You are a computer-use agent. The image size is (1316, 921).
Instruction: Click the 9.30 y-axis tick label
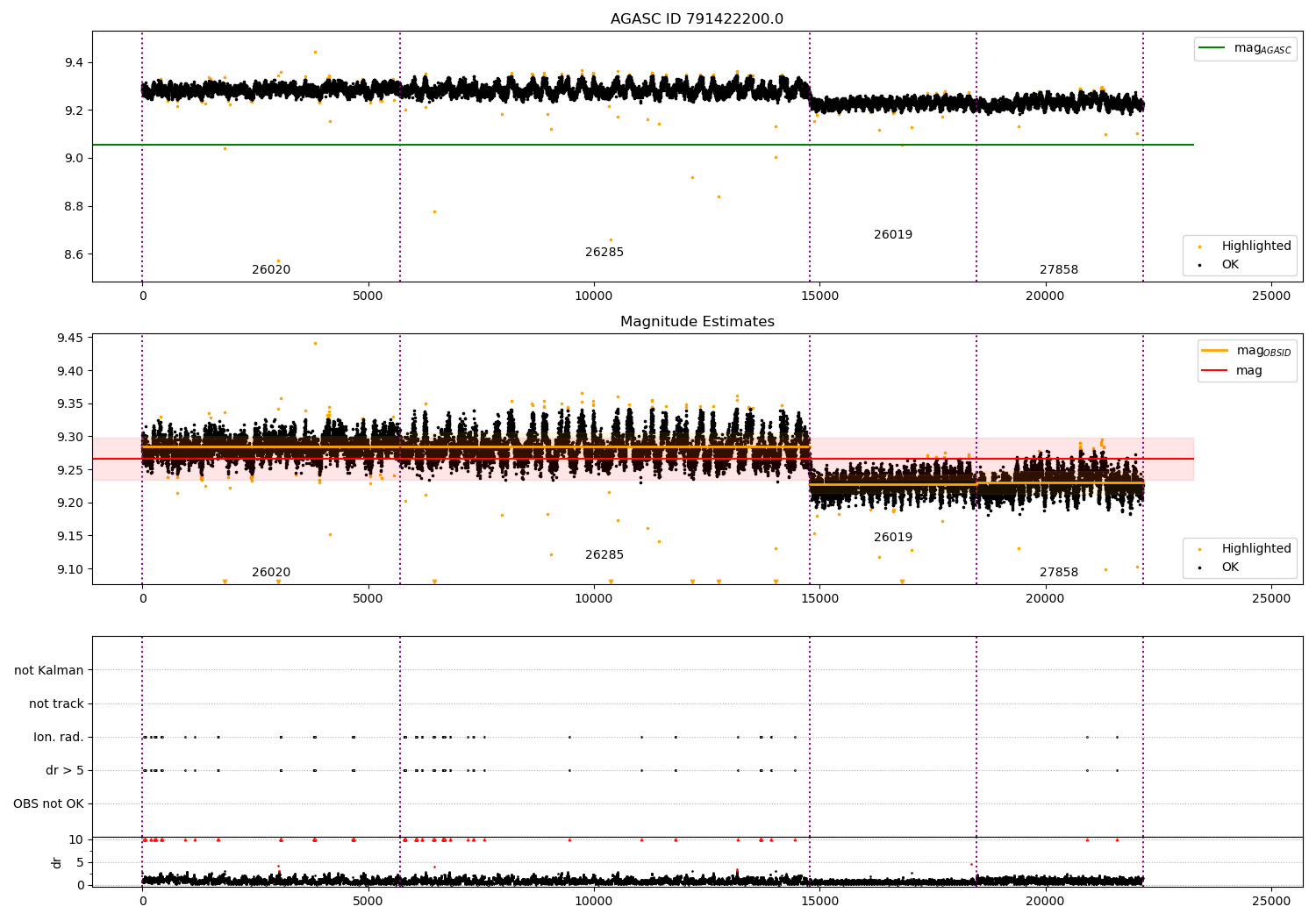click(70, 437)
